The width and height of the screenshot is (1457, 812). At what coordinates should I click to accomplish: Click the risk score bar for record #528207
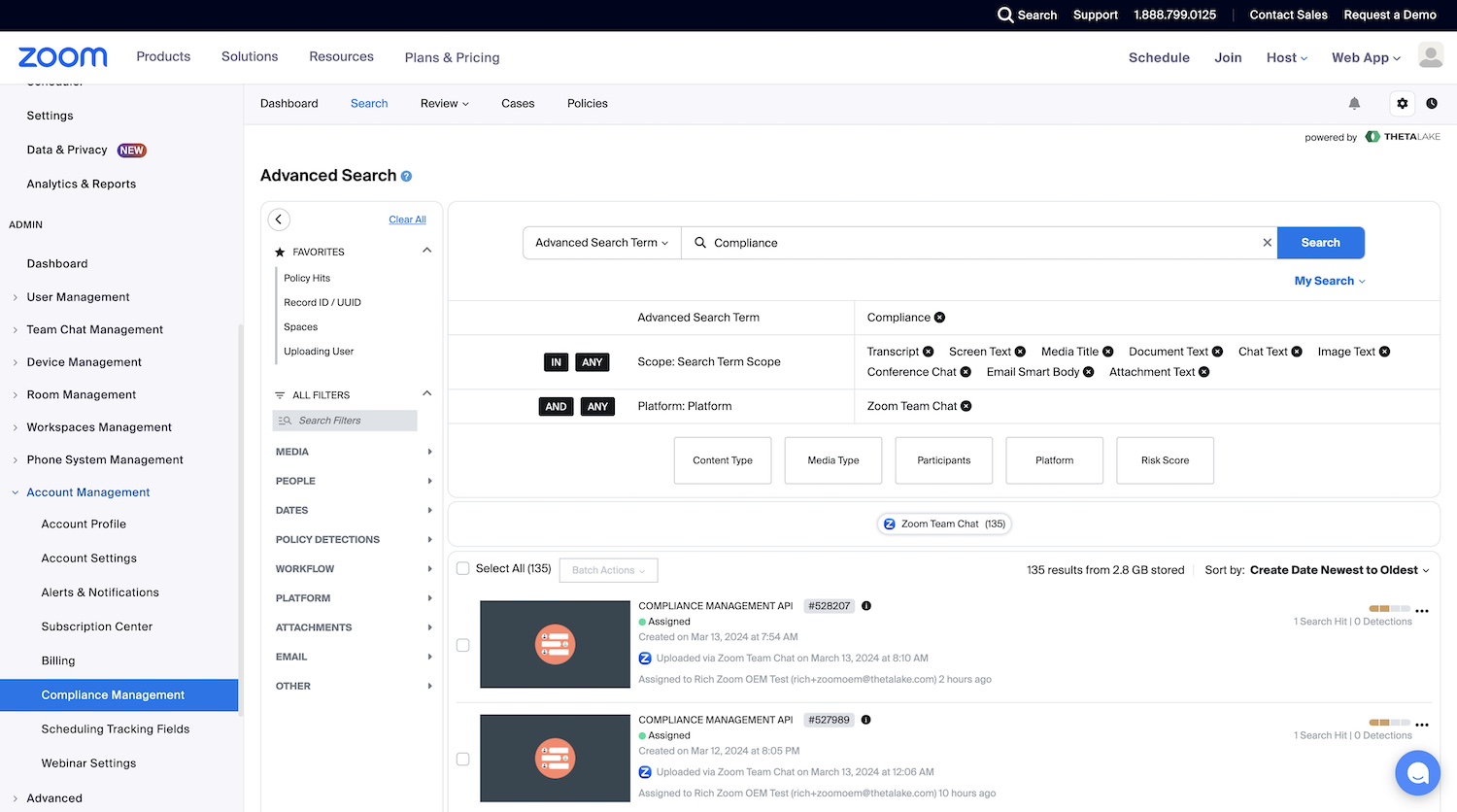[x=1388, y=609]
